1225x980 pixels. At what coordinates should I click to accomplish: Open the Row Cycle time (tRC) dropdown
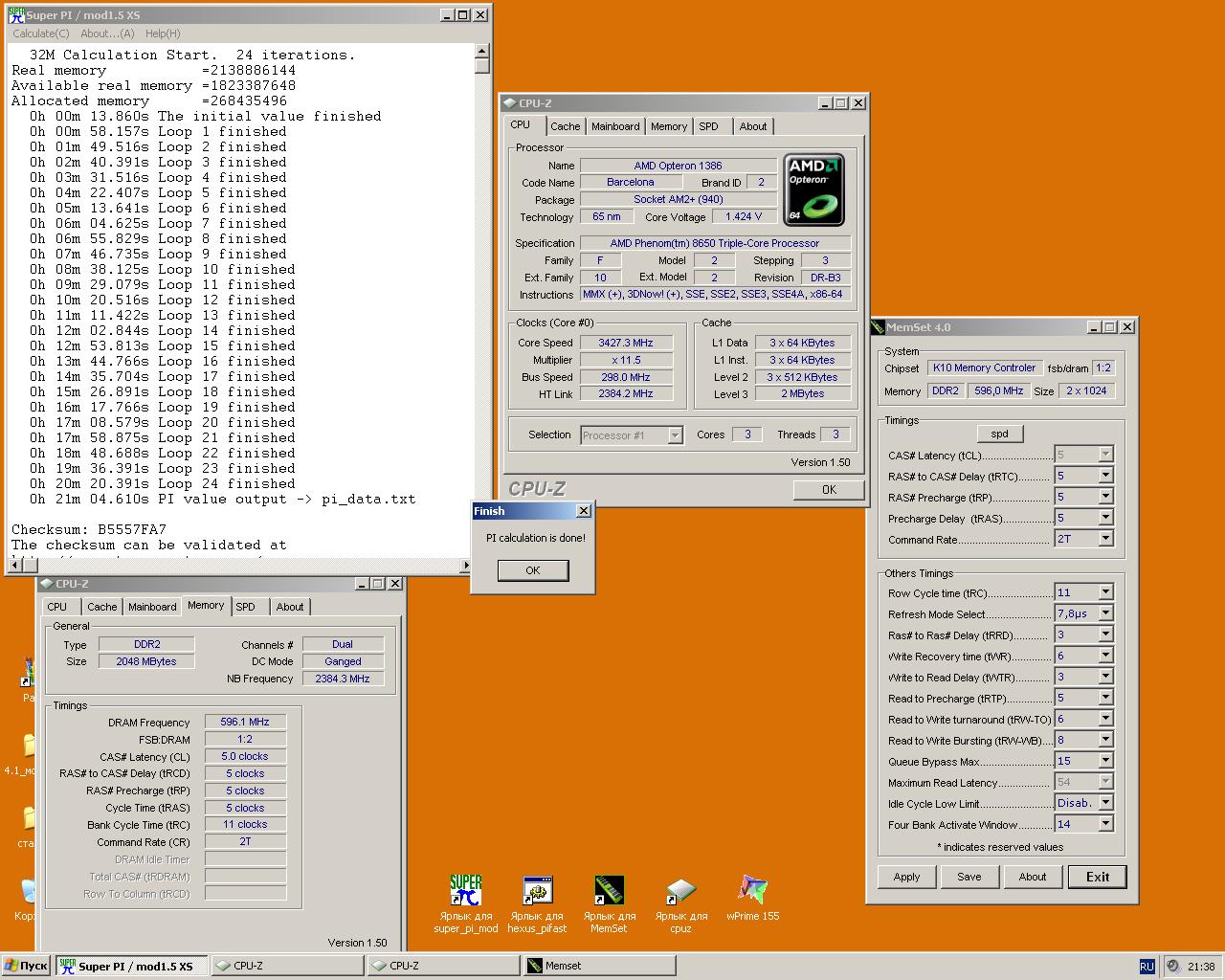1105,592
